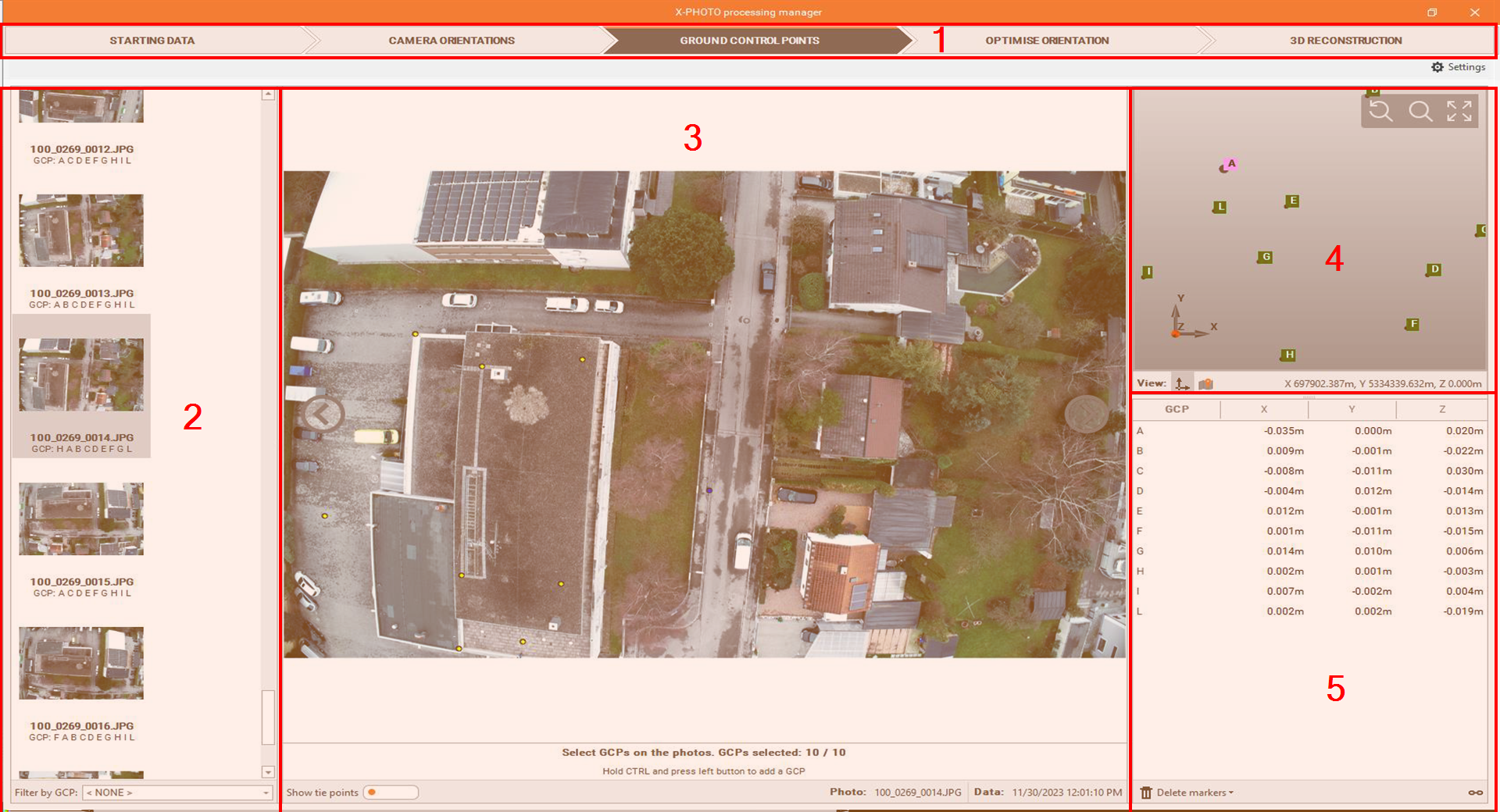The image size is (1500, 812).
Task: Switch to axes coordinate view mode
Action: pos(1182,383)
